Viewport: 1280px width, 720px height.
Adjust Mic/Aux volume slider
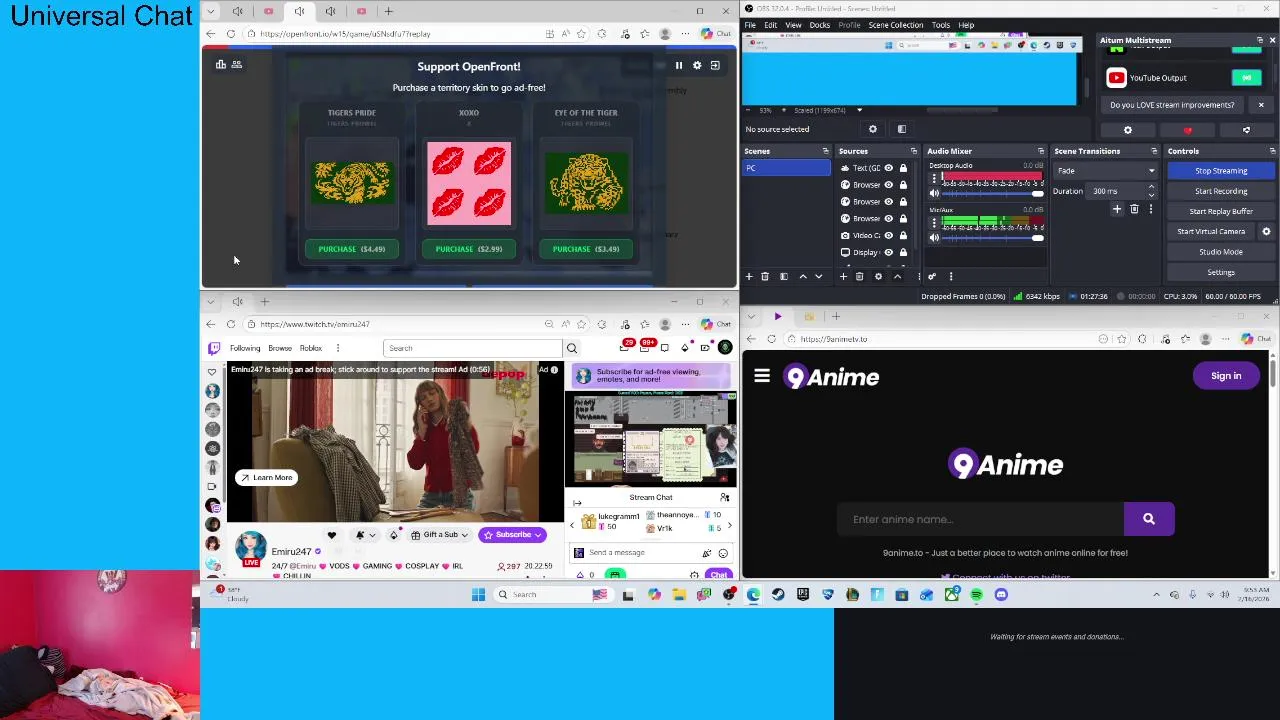point(992,238)
